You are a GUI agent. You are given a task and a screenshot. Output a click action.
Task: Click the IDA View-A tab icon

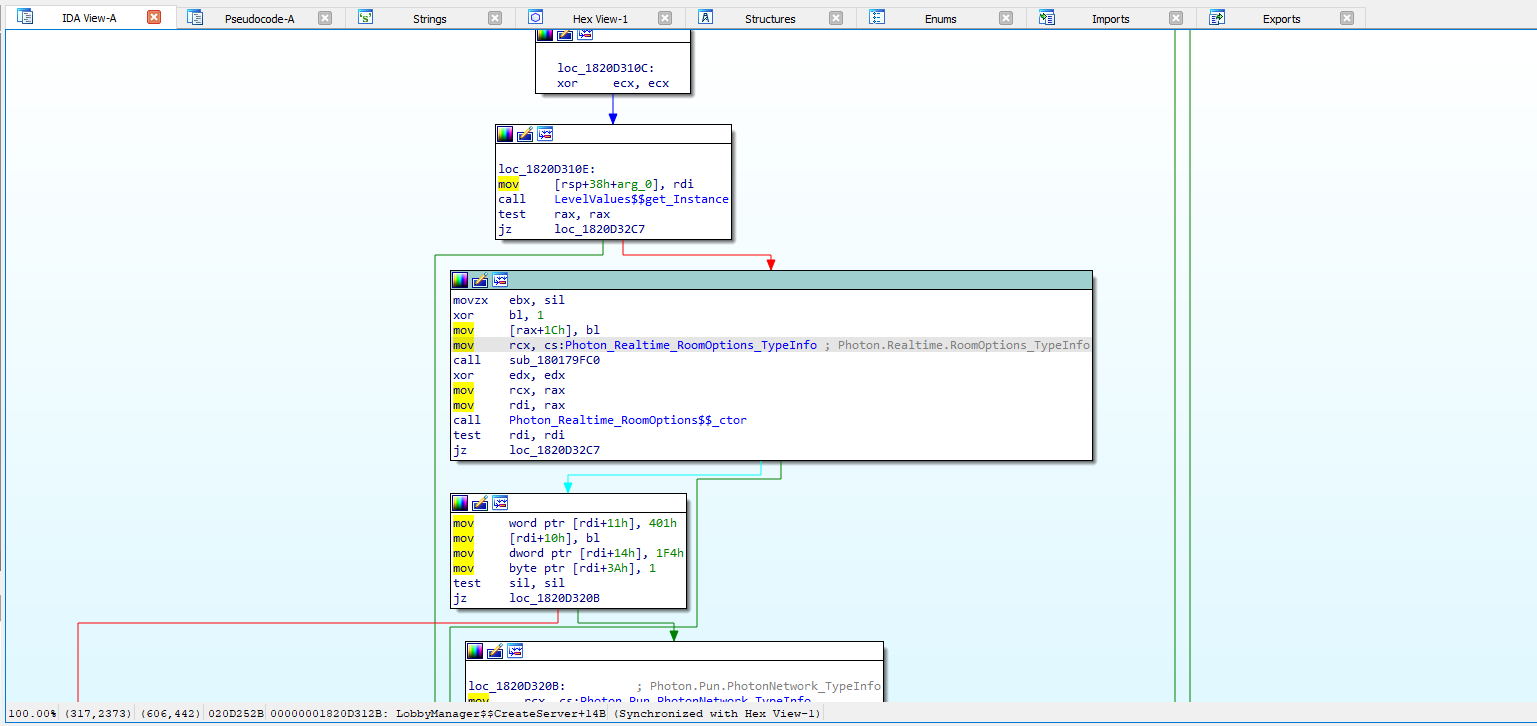pos(25,17)
